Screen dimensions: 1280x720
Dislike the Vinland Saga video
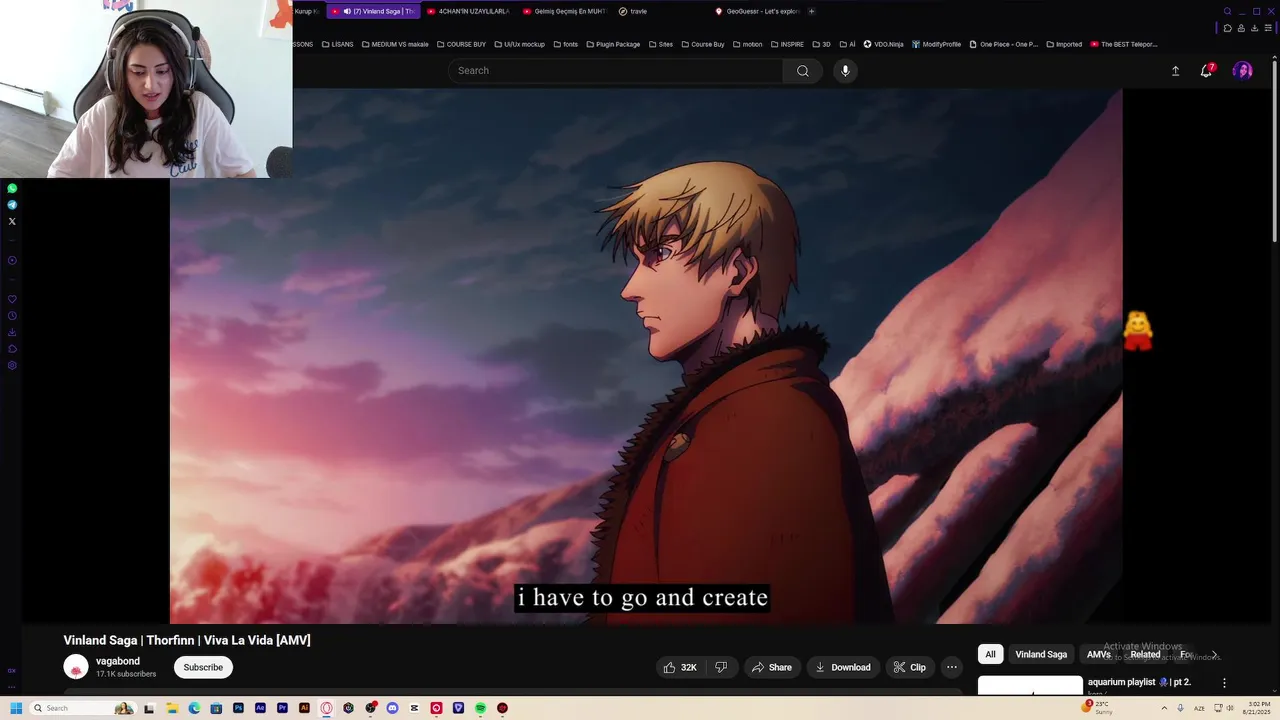tap(721, 667)
